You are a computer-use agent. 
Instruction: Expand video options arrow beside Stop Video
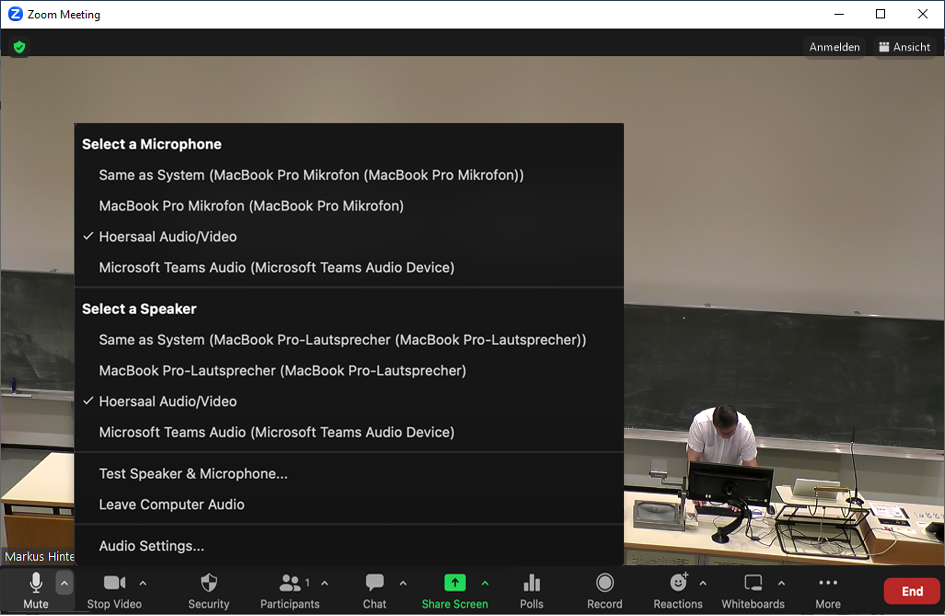click(x=143, y=583)
